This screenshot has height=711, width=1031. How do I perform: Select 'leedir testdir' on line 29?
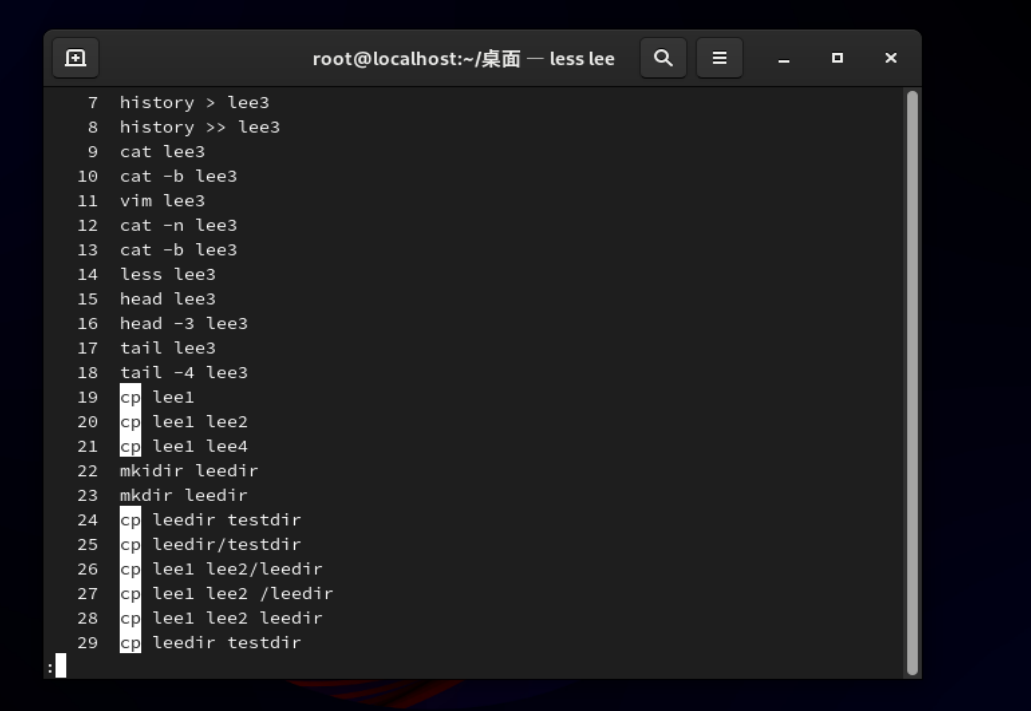(x=227, y=643)
